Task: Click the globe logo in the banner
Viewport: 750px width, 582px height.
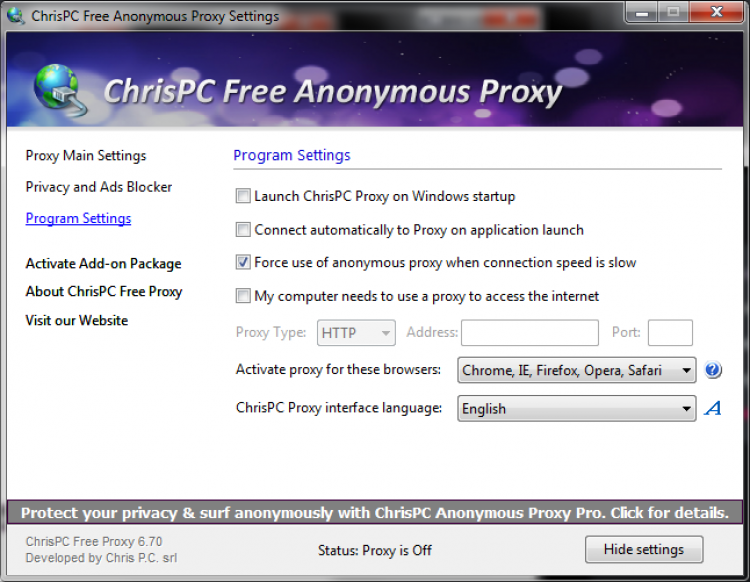Action: tap(59, 90)
